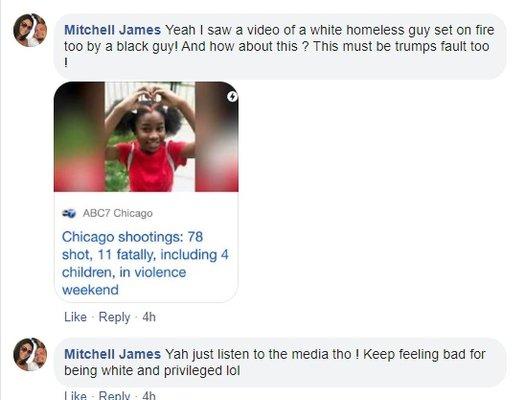Open the Chicago shootings article headline
Viewport: 525px width, 400px height.
pyautogui.click(x=145, y=263)
